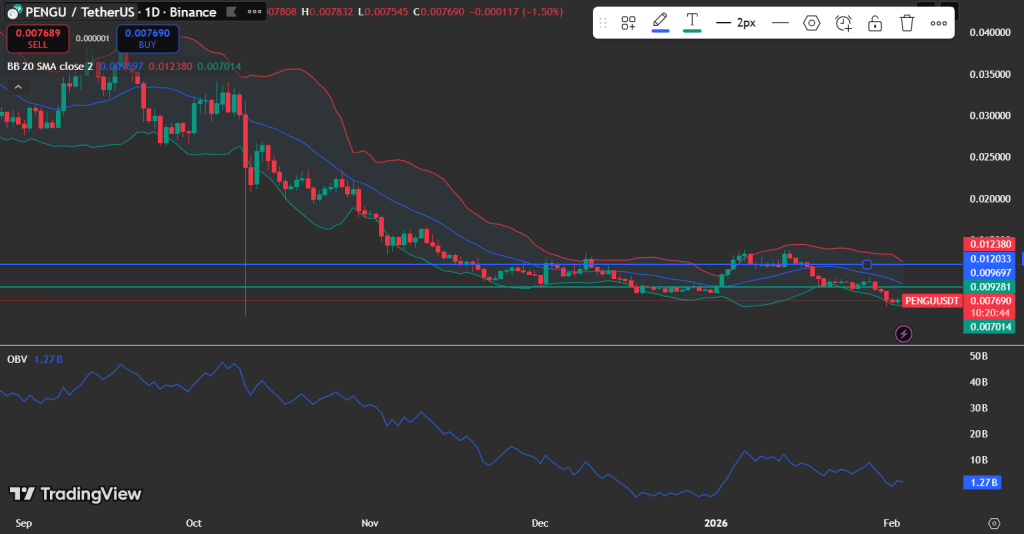Open more menu beside symbol title
The height and width of the screenshot is (534, 1024).
coord(255,12)
